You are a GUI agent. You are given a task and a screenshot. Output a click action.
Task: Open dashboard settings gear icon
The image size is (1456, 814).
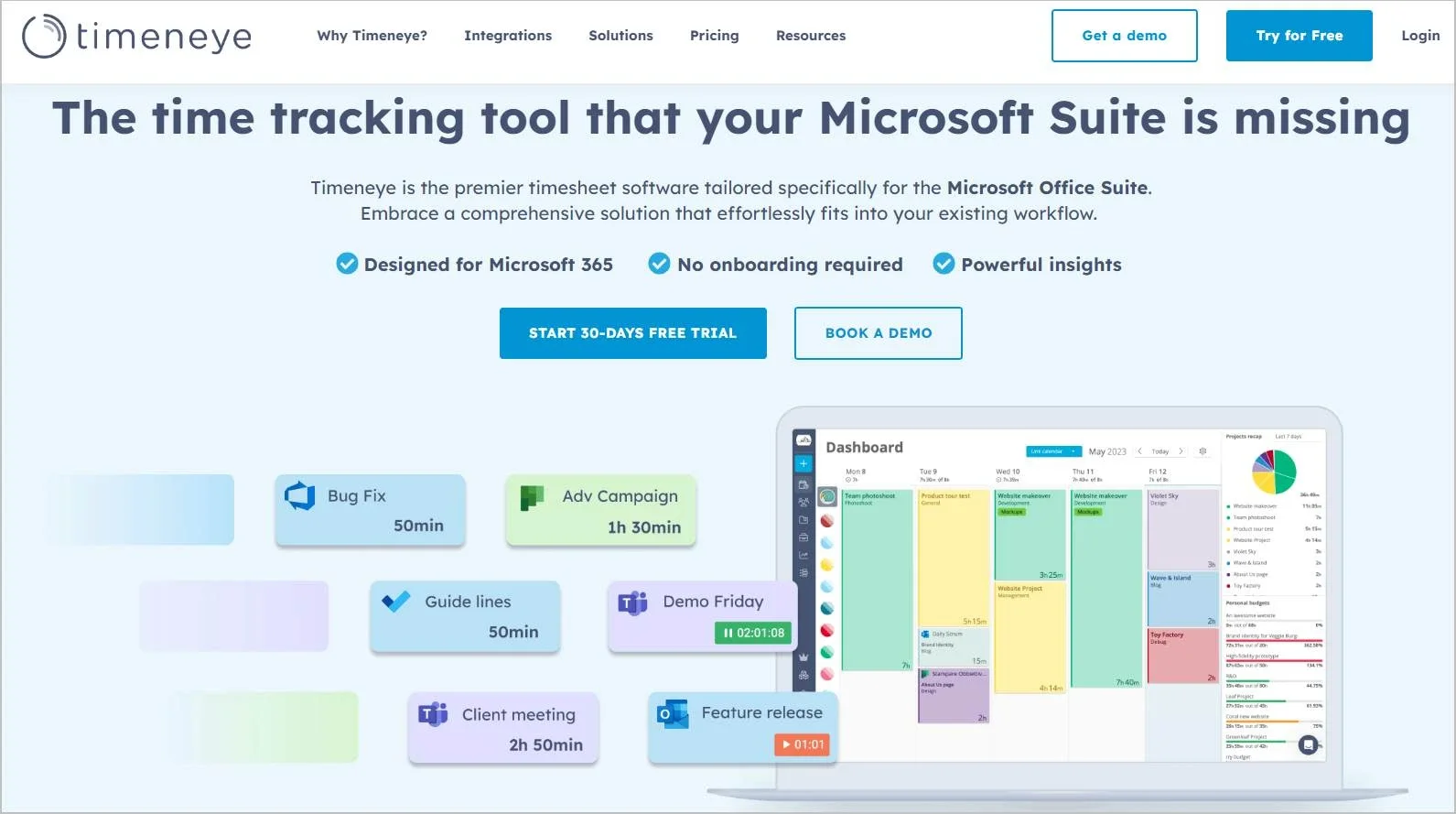pos(1203,450)
